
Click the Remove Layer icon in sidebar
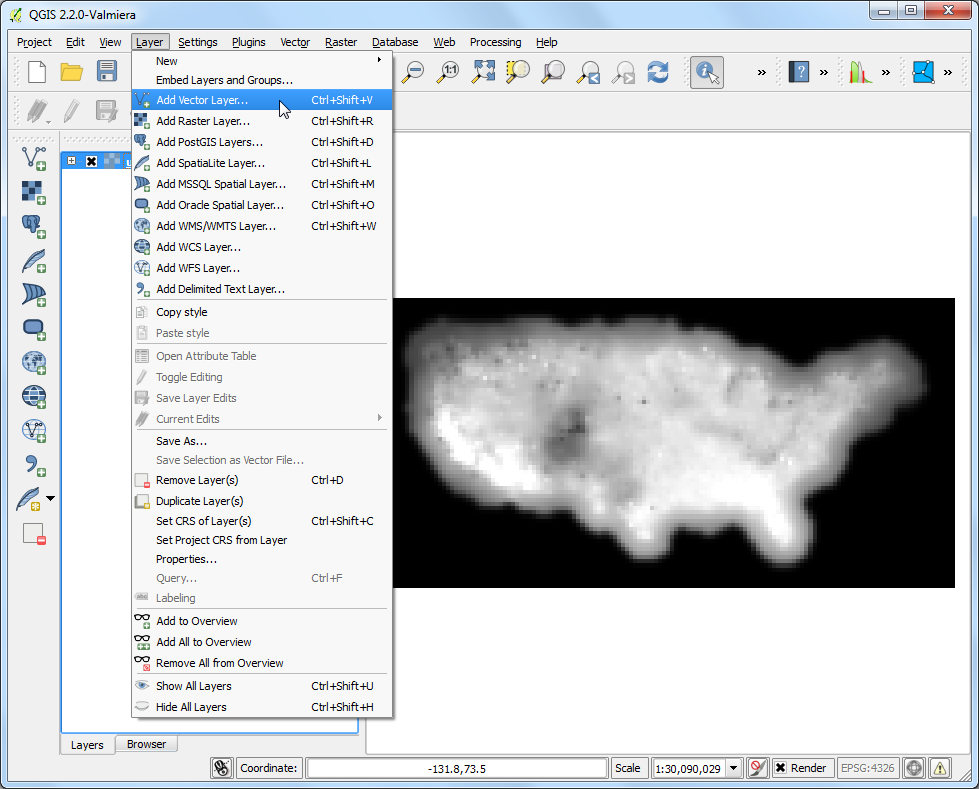click(34, 534)
